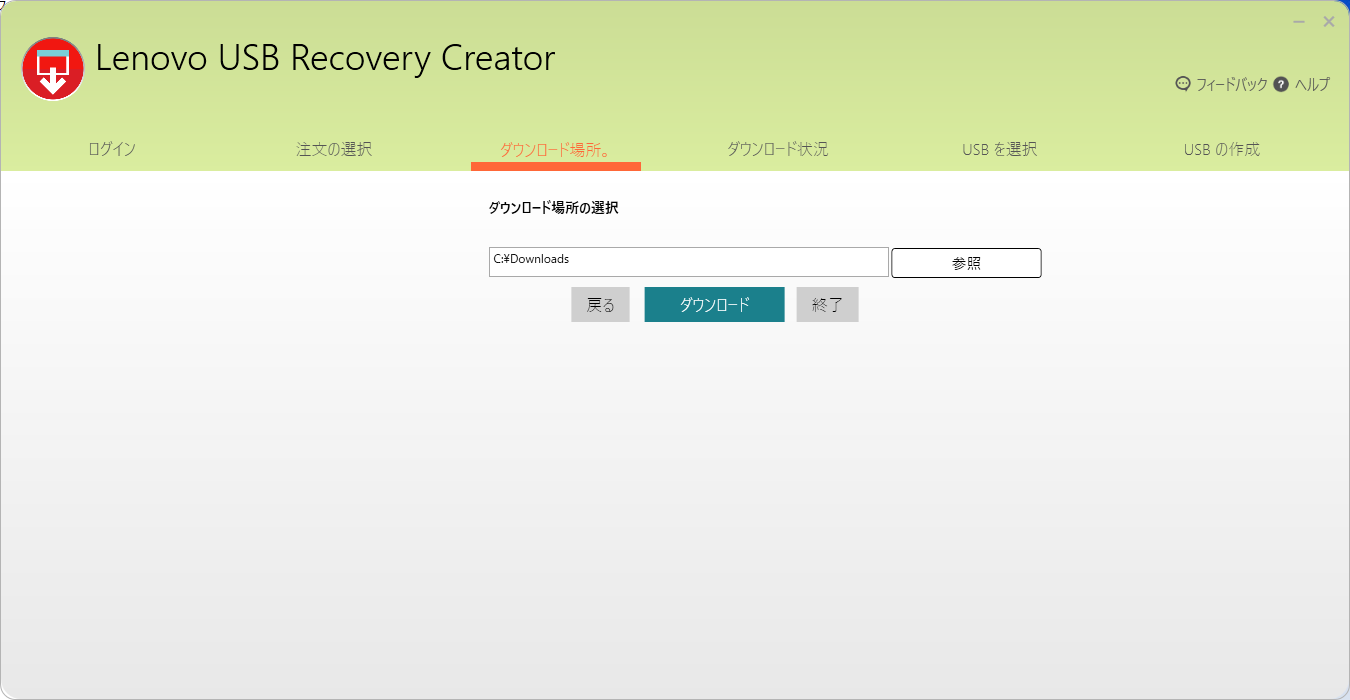The height and width of the screenshot is (700, 1350).
Task: Open the ヘルプ link
Action: [x=1312, y=85]
